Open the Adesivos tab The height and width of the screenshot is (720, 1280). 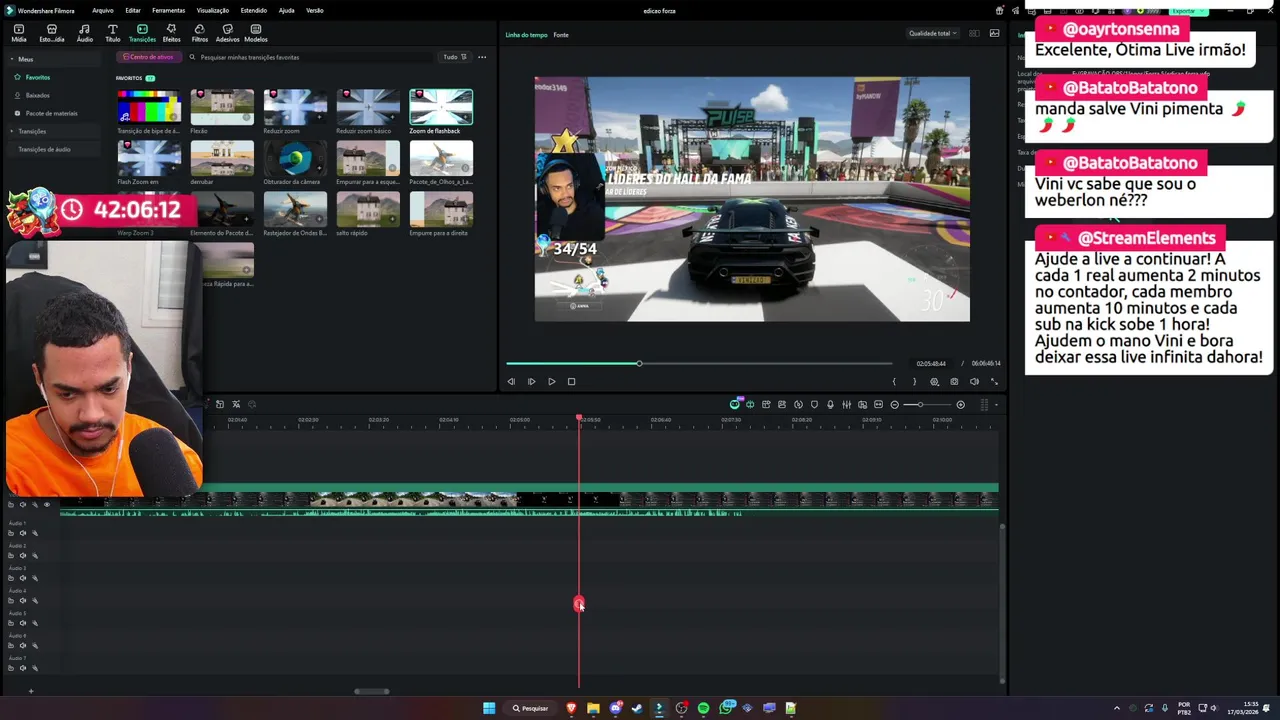click(x=227, y=33)
